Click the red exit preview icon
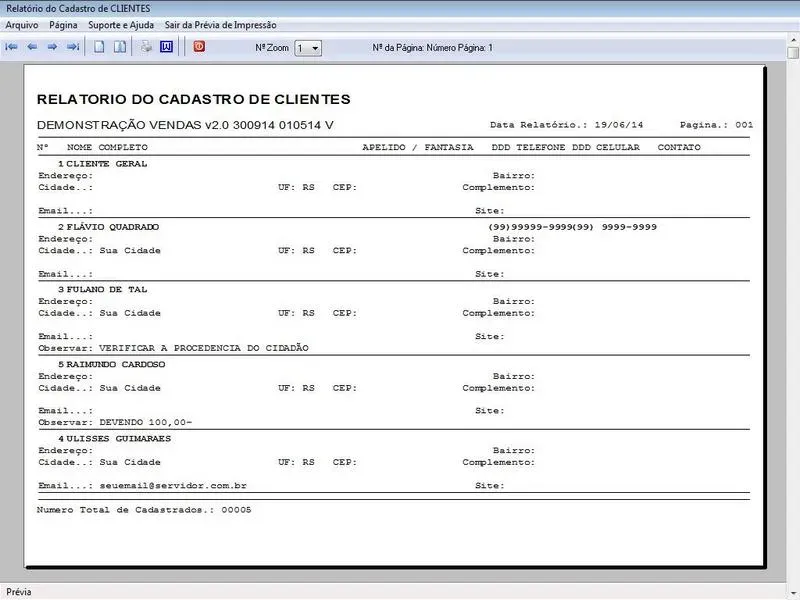 click(x=199, y=46)
